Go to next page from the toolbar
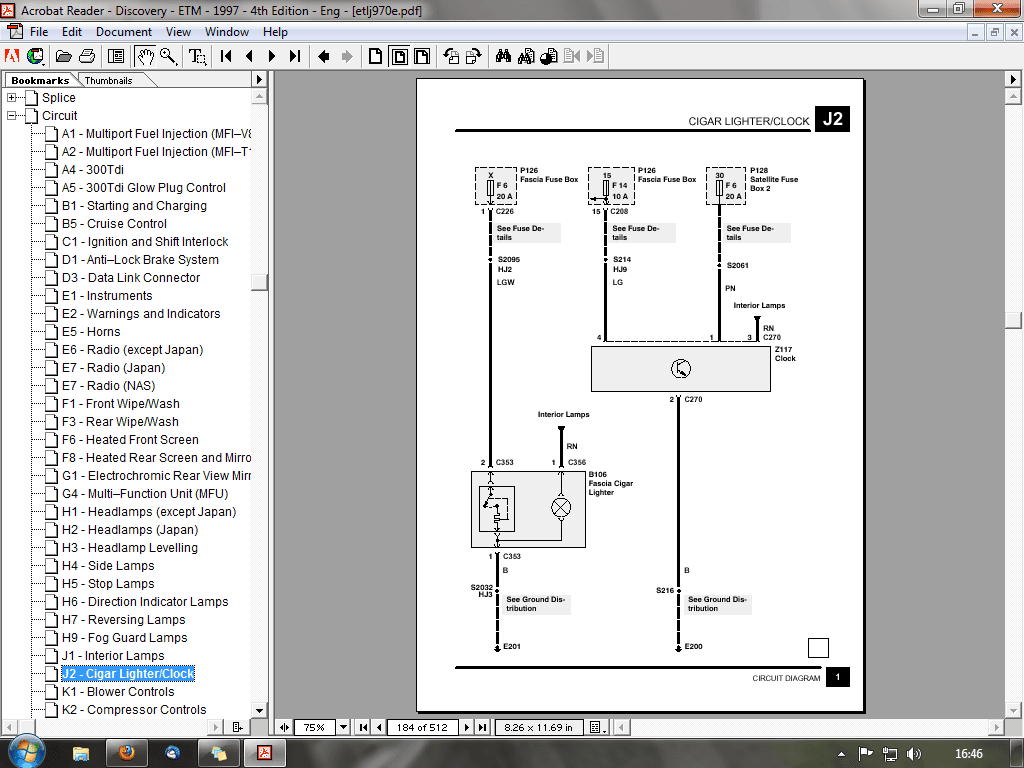 click(272, 57)
